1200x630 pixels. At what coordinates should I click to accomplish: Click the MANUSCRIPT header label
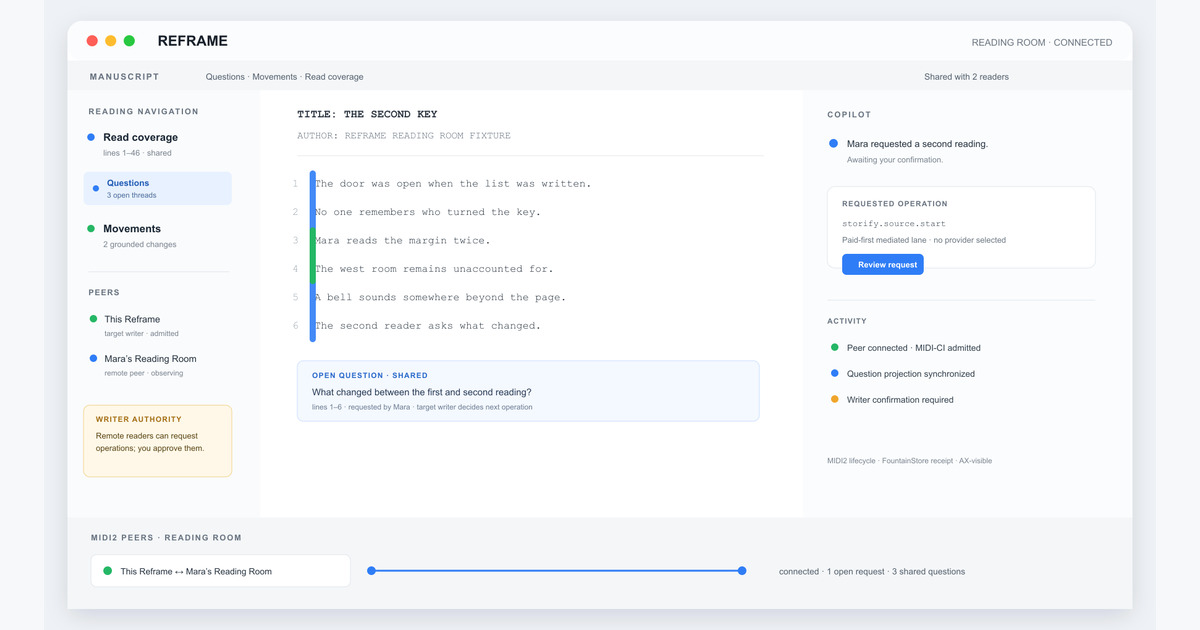(124, 77)
